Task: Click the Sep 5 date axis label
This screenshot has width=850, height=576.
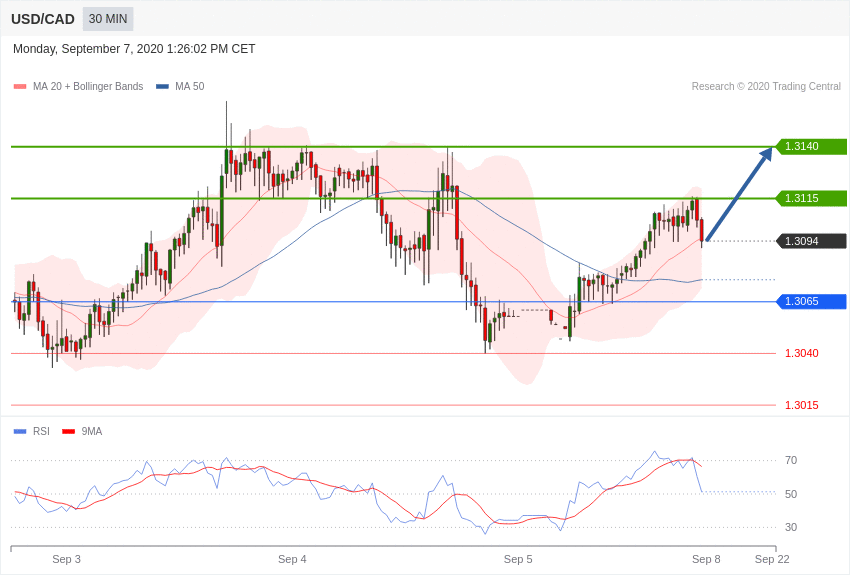Action: 518,559
